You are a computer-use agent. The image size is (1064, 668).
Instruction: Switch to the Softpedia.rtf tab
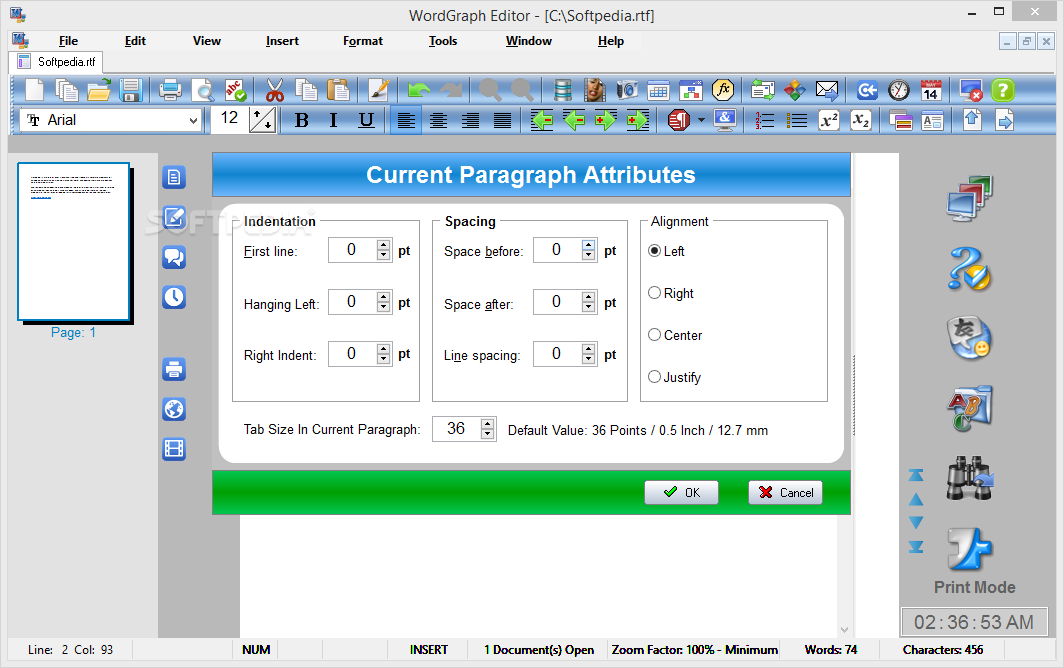click(56, 62)
